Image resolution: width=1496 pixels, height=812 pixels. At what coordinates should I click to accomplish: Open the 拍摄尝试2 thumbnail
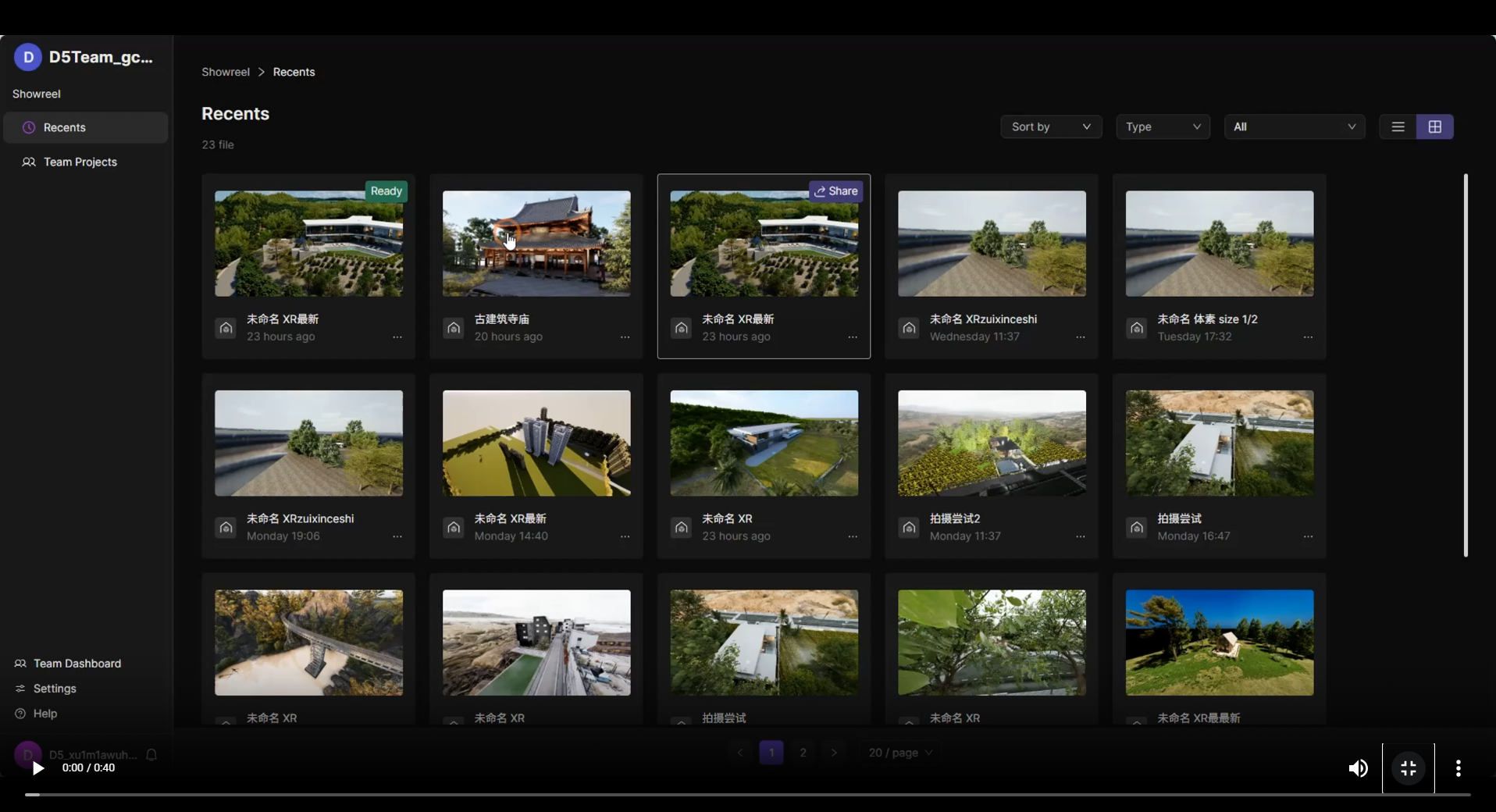pyautogui.click(x=992, y=443)
